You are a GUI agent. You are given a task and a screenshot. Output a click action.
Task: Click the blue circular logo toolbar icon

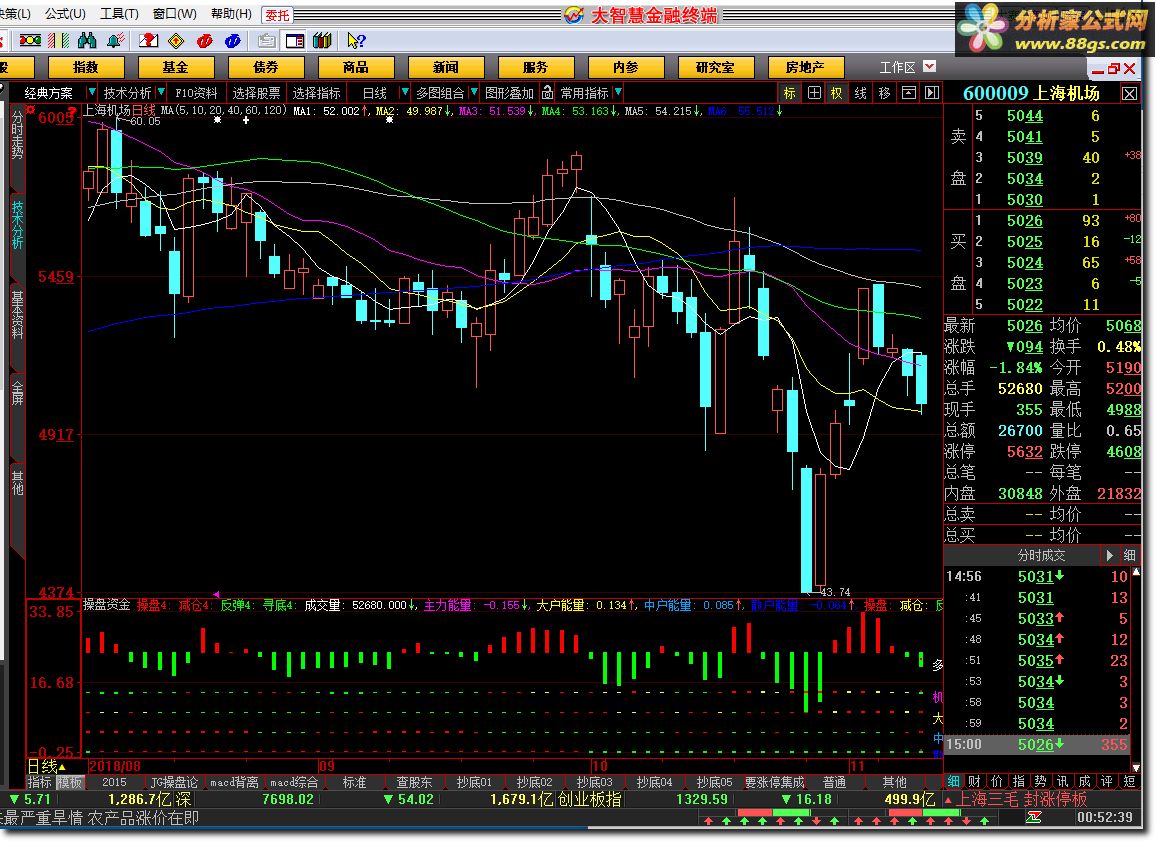click(232, 40)
